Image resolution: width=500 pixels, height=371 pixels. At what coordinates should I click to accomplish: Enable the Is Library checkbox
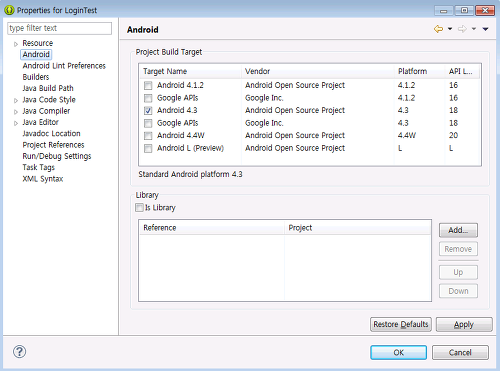[139, 208]
